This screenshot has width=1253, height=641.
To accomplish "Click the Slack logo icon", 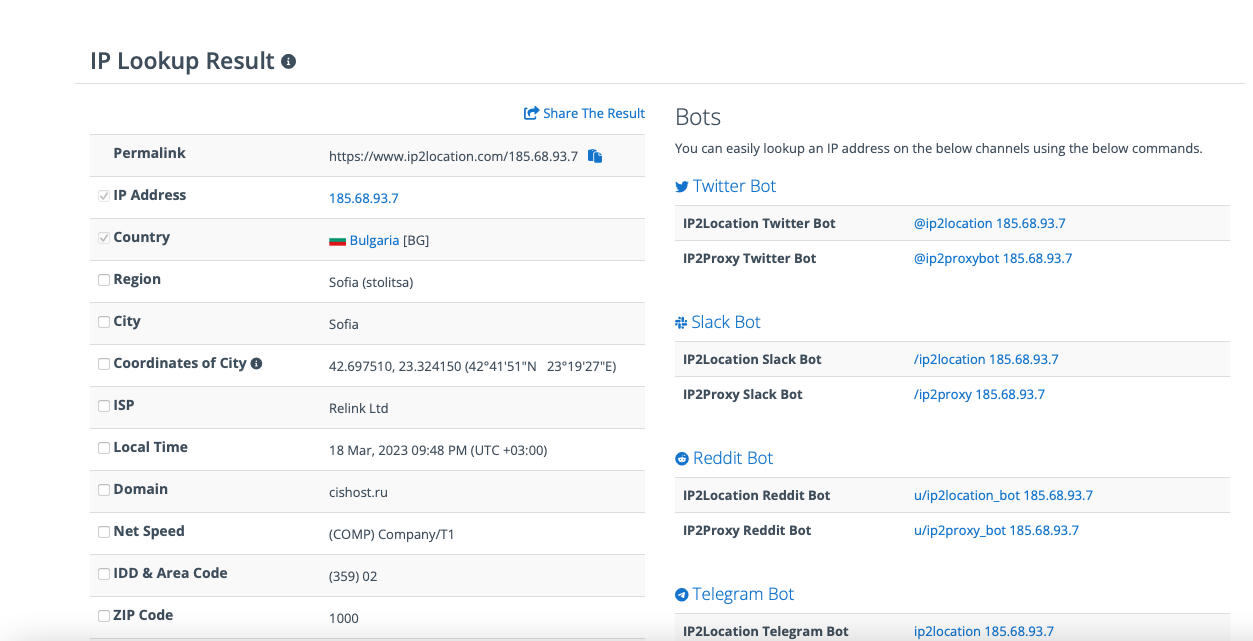I will (x=682, y=323).
